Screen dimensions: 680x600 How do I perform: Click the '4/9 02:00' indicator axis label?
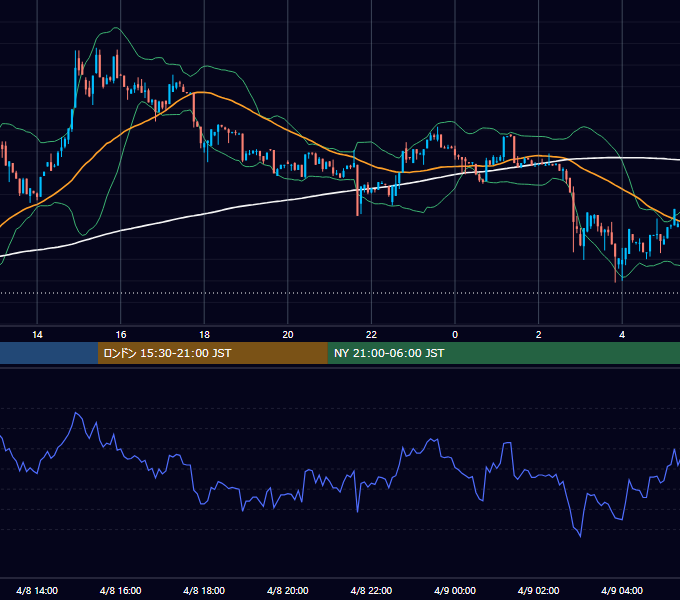point(538,590)
